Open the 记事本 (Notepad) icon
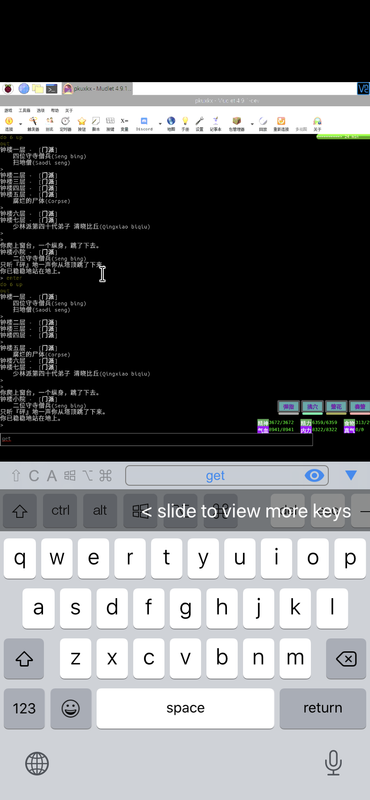The image size is (370, 800). (x=215, y=124)
